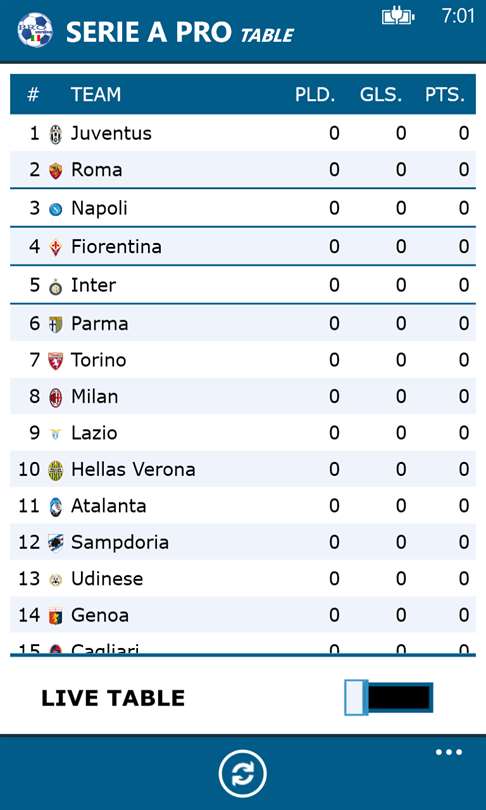Viewport: 486px width, 810px height.
Task: Open the Sampdoria team row
Action: tap(243, 542)
